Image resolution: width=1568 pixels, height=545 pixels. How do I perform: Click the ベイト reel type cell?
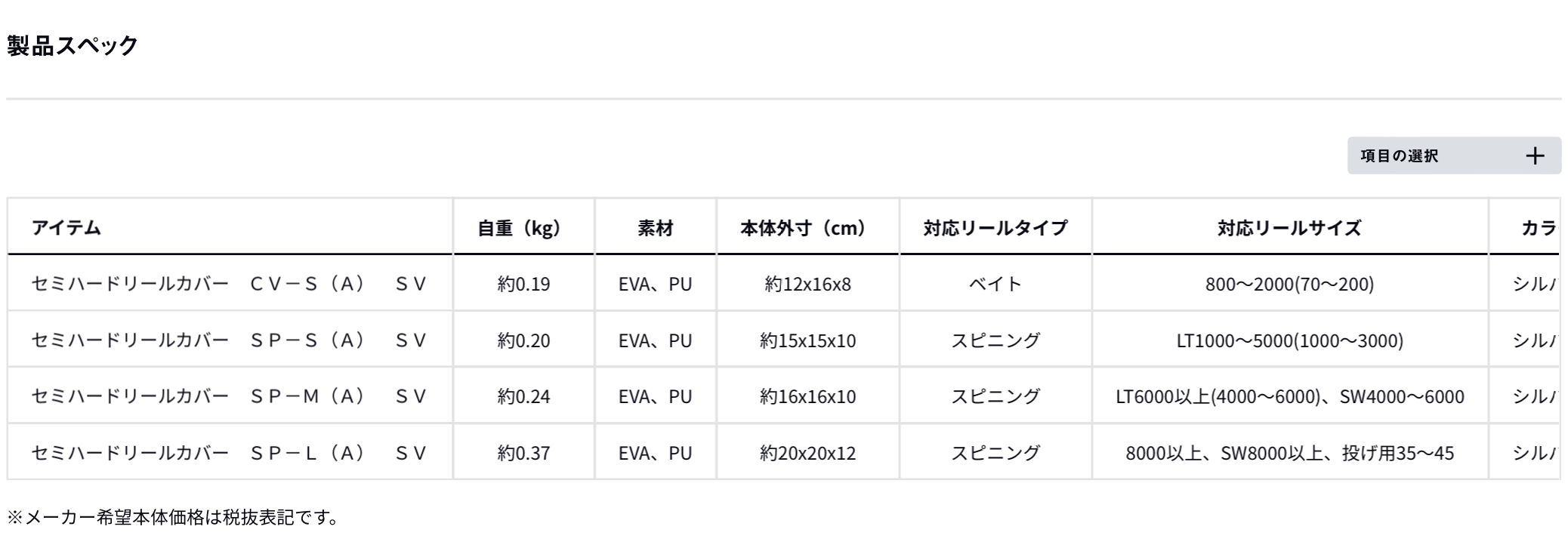click(995, 284)
